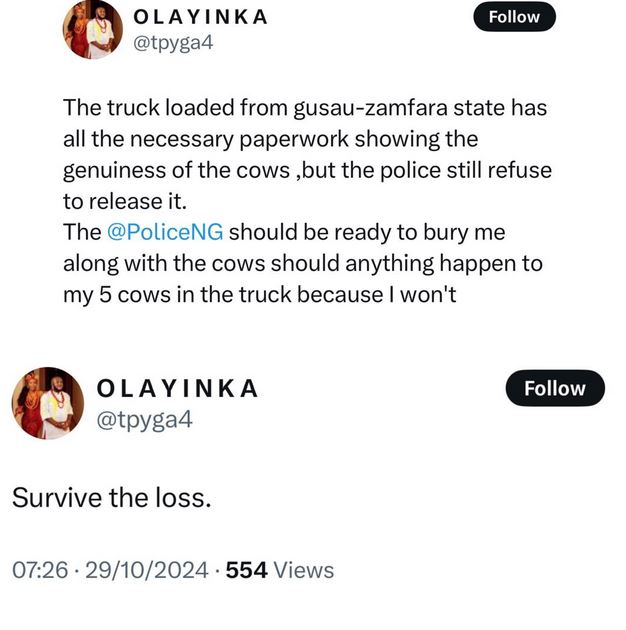The height and width of the screenshot is (630, 626).
Task: Click the 'Views' label
Action: tap(304, 570)
